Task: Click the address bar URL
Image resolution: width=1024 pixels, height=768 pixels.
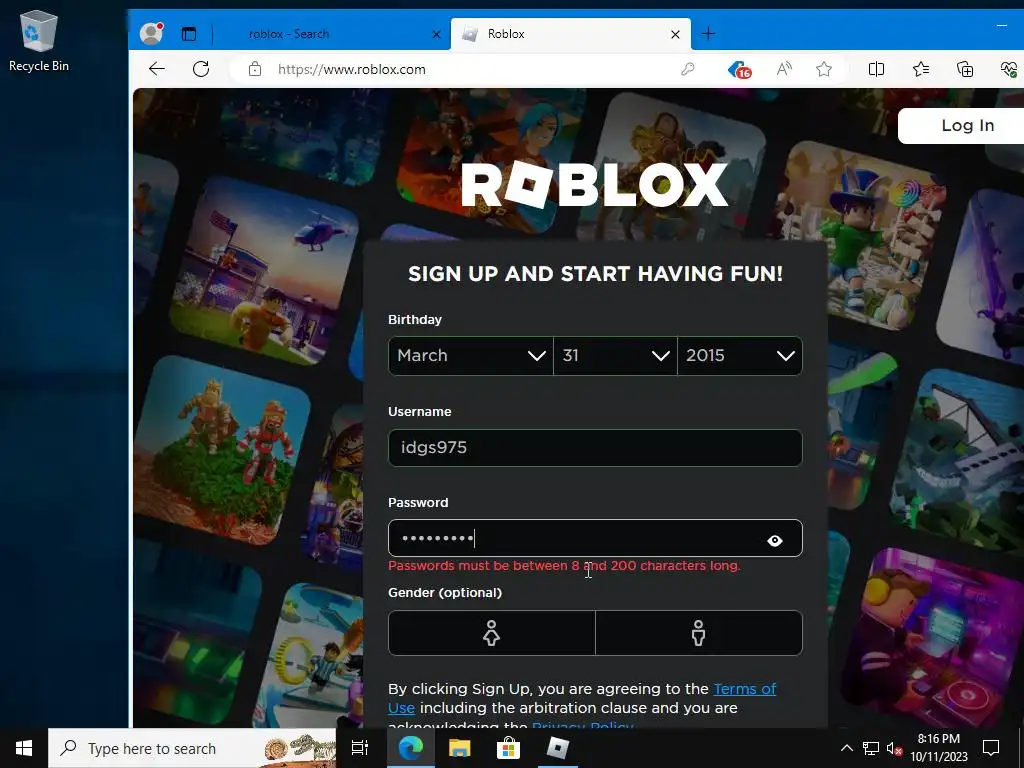Action: [x=352, y=69]
